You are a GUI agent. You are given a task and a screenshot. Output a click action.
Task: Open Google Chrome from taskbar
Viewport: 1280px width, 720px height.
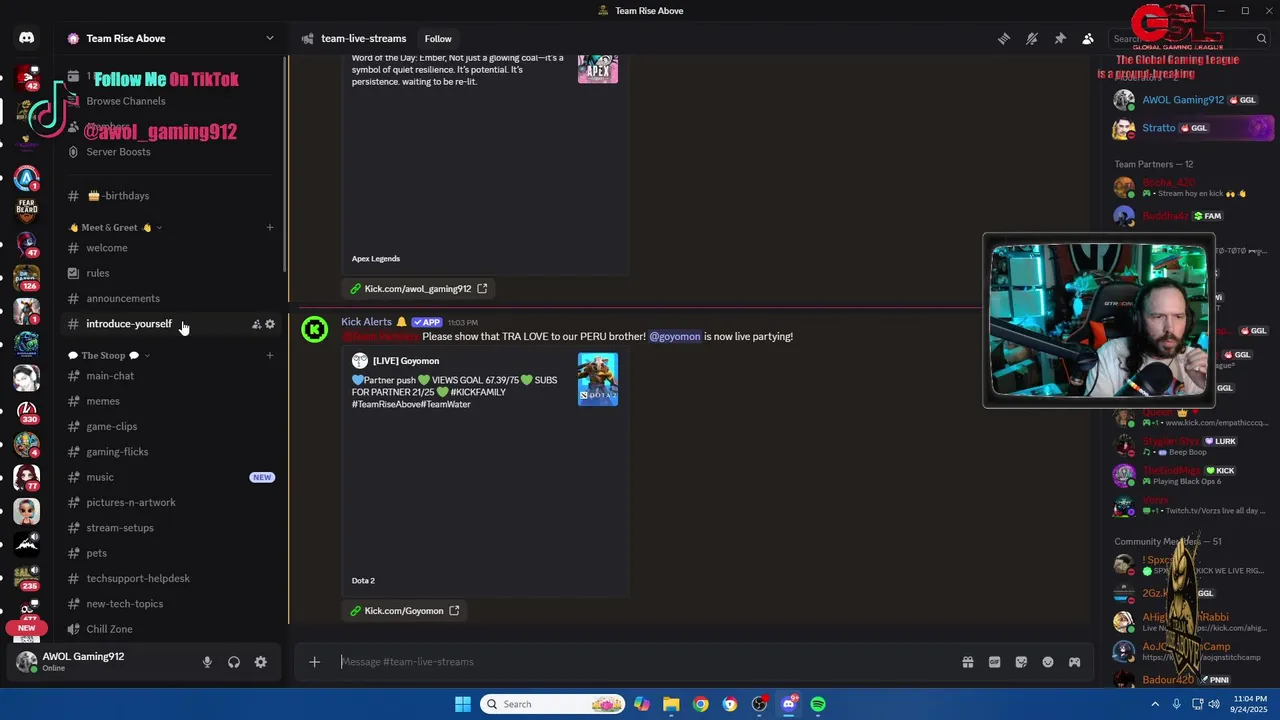click(x=701, y=704)
